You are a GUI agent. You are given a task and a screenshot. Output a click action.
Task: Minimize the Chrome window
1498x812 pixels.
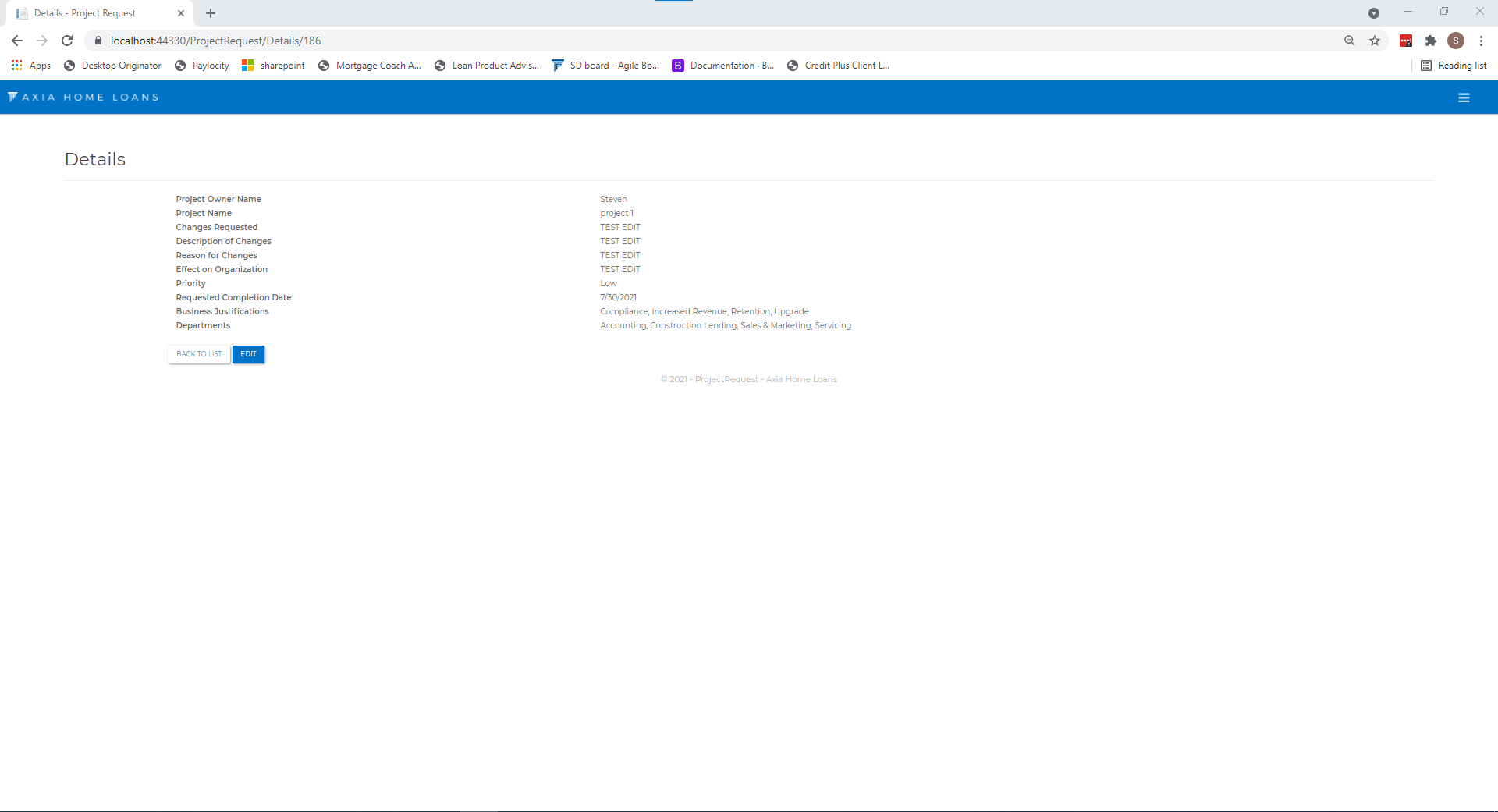[1408, 12]
